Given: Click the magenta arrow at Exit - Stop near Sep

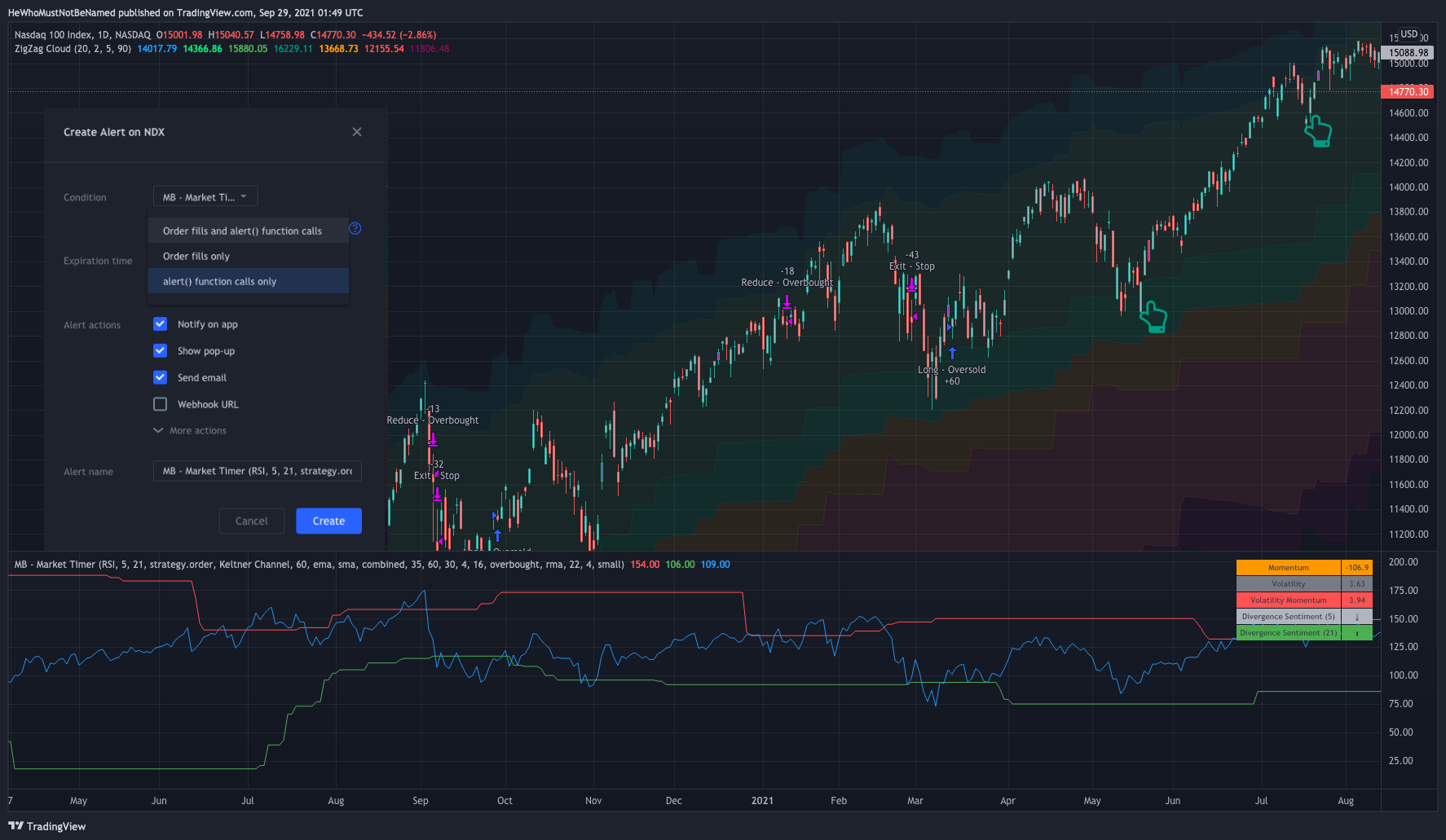Looking at the screenshot, I should [x=438, y=494].
